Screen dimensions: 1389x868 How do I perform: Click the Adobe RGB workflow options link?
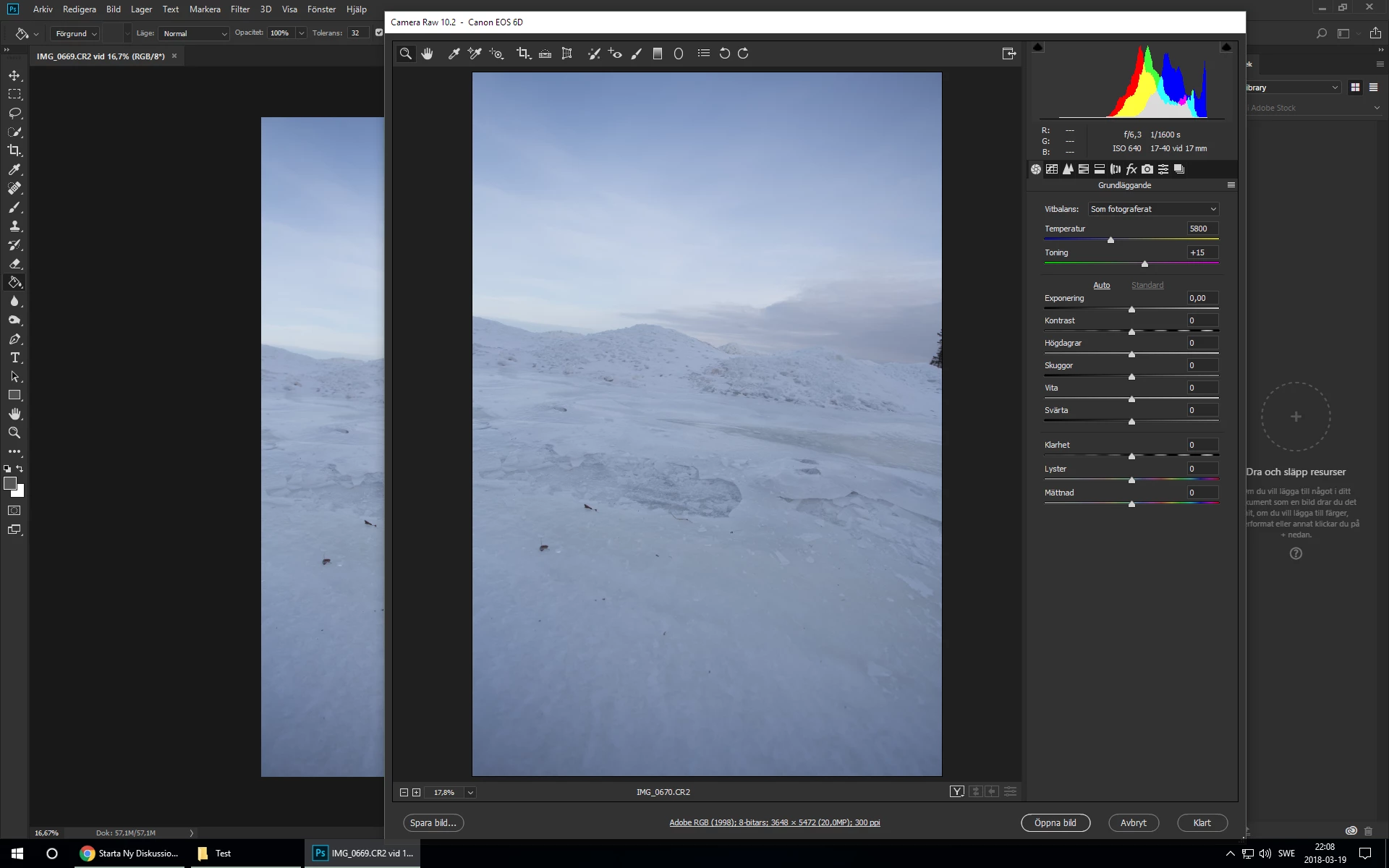[x=774, y=822]
